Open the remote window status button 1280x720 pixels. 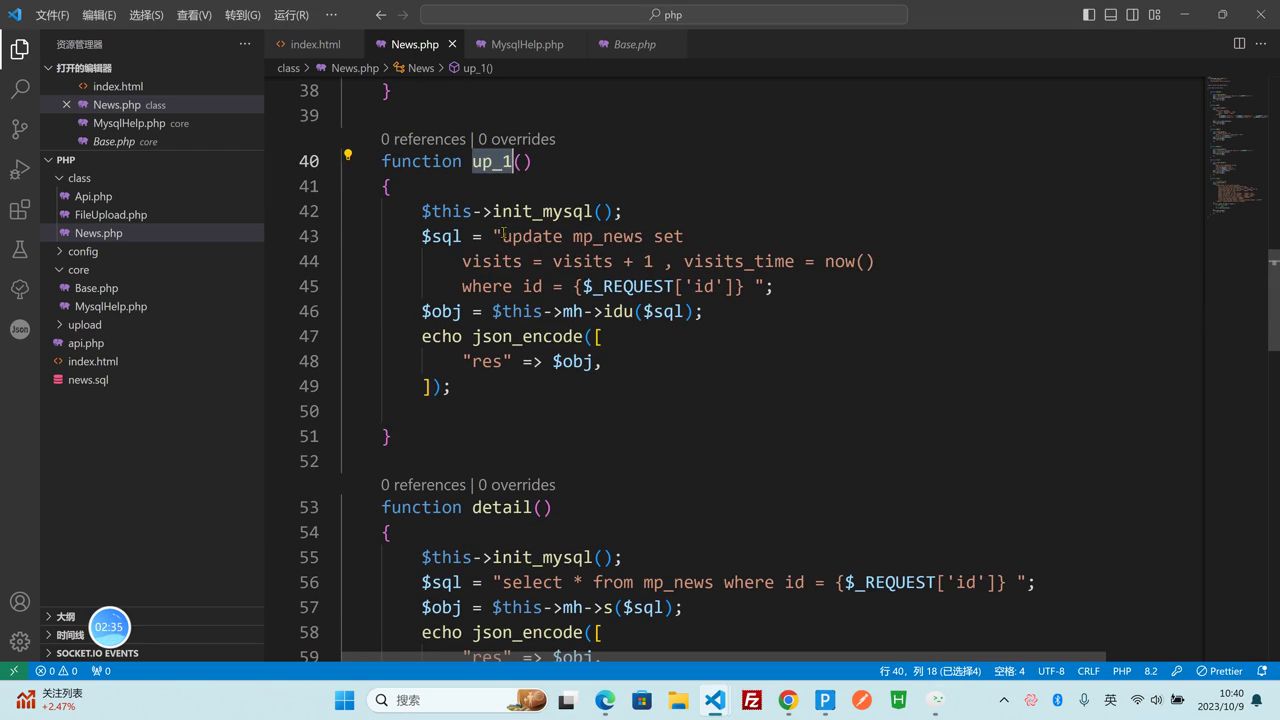tap(14, 671)
